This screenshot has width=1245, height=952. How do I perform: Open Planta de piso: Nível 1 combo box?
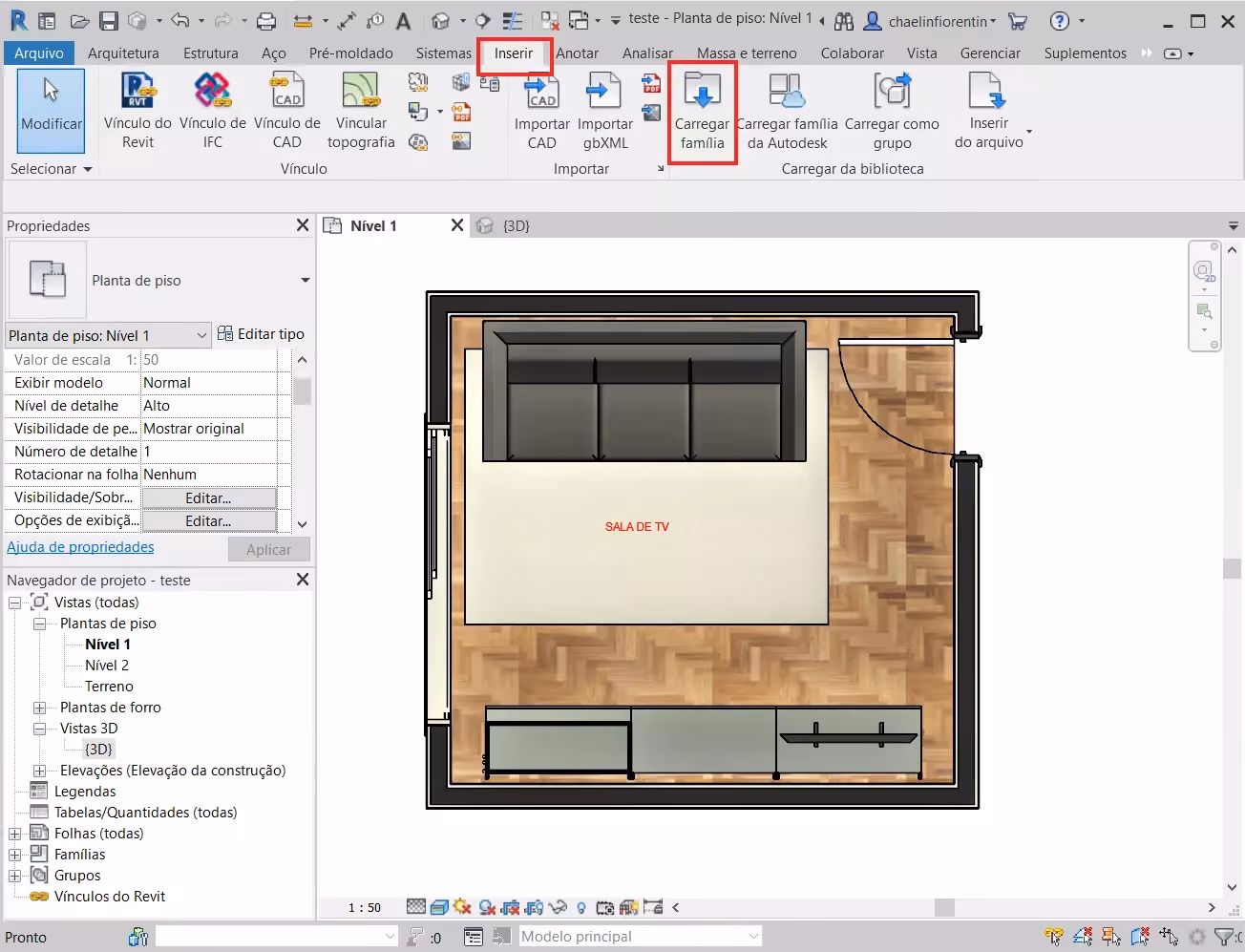(x=108, y=335)
